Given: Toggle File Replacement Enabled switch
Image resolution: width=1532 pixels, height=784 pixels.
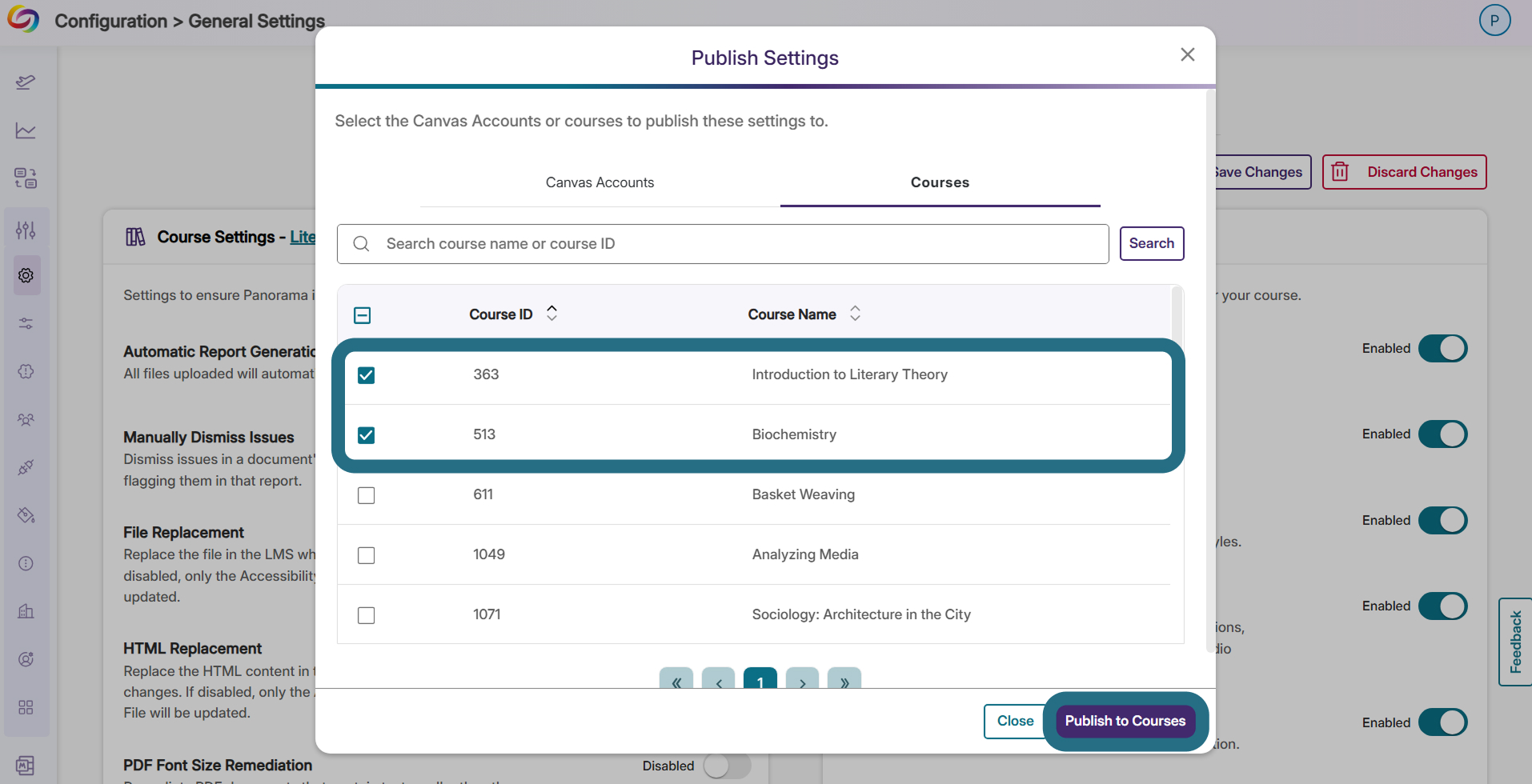Looking at the screenshot, I should pyautogui.click(x=1442, y=521).
